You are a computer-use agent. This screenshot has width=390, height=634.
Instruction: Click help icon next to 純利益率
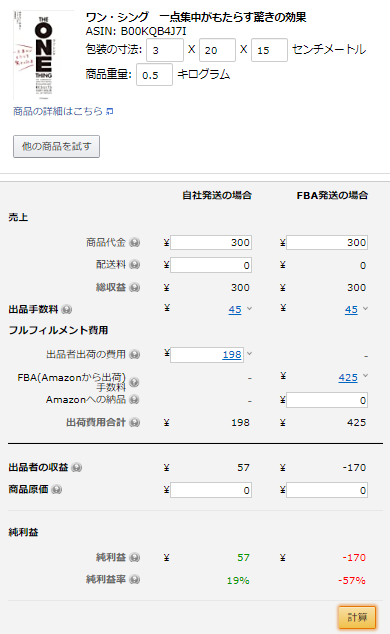click(x=135, y=580)
